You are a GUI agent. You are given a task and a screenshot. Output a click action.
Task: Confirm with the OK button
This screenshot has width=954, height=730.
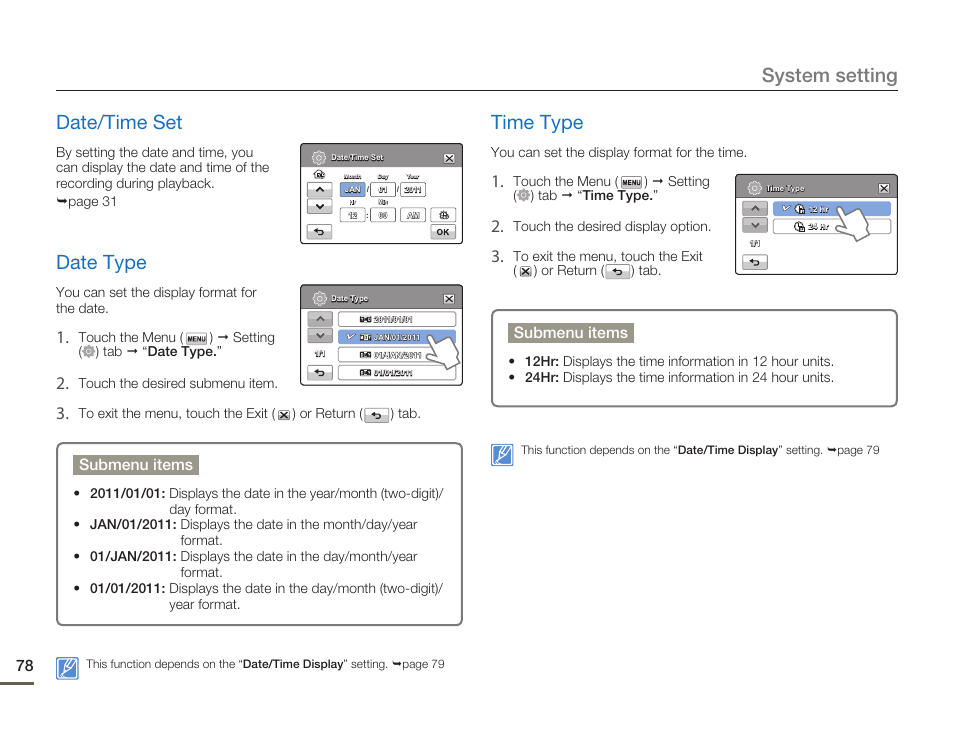pyautogui.click(x=443, y=232)
